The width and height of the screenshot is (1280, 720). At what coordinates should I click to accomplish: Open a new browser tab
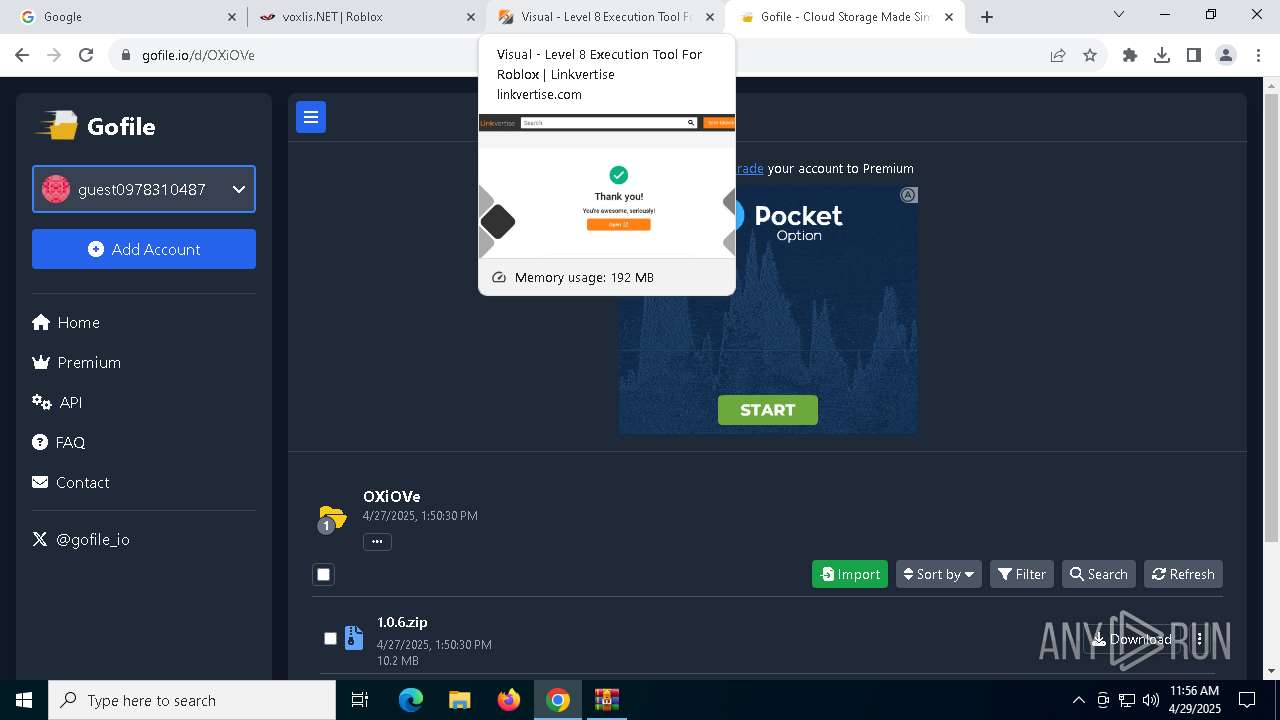click(987, 17)
